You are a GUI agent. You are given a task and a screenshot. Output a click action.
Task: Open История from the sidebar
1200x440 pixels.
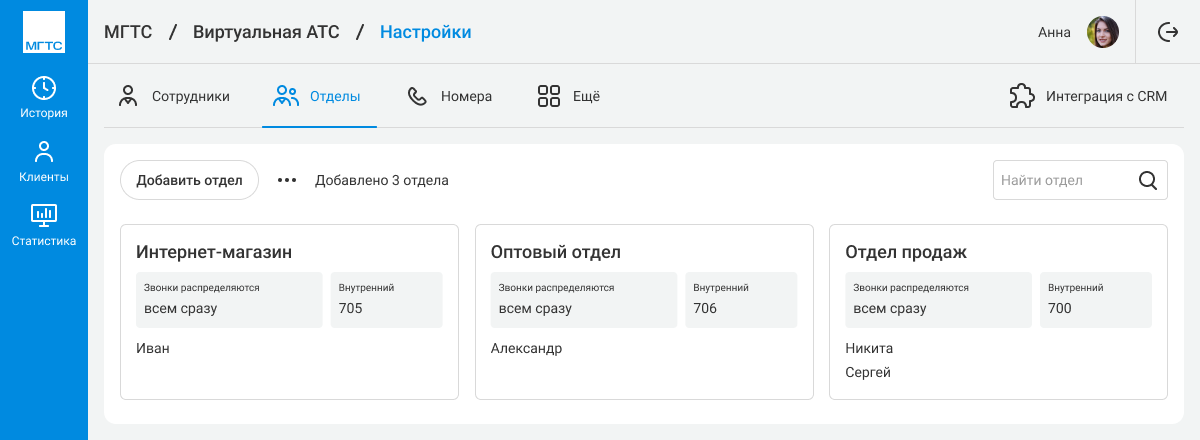tap(44, 97)
